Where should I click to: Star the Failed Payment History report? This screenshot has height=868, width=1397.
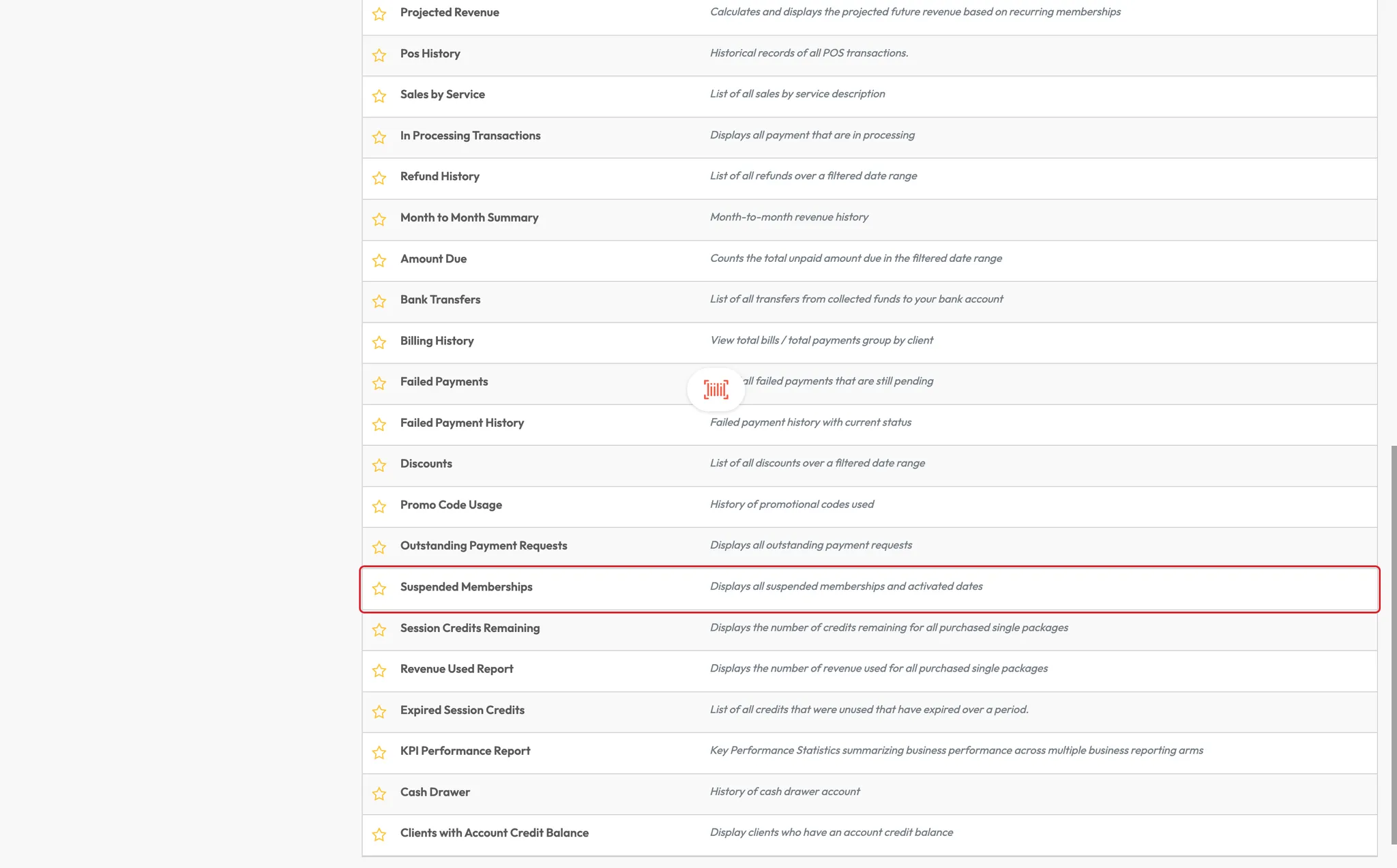(x=379, y=424)
